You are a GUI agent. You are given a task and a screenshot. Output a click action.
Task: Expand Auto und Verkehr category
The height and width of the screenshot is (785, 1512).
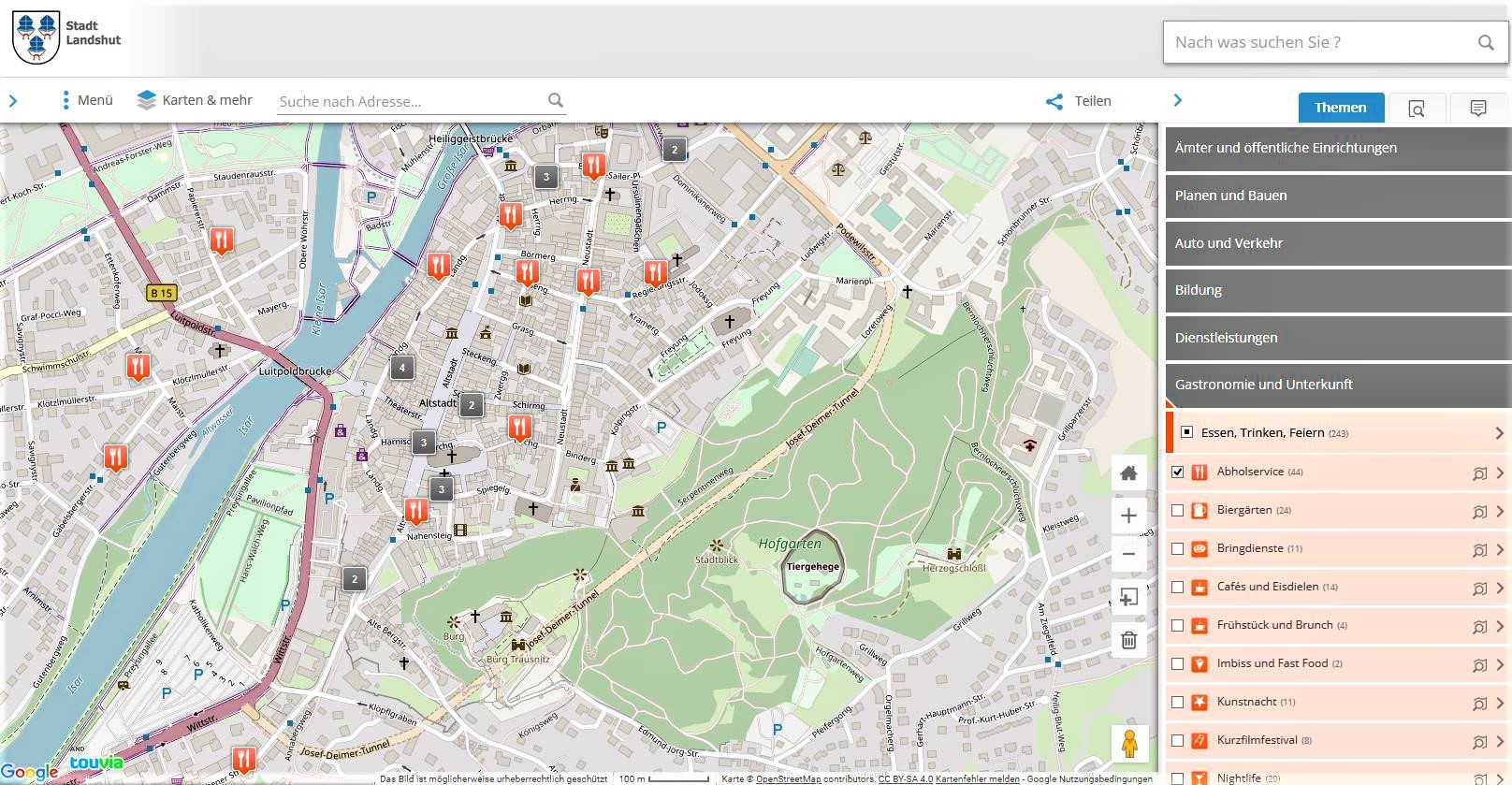click(1337, 243)
